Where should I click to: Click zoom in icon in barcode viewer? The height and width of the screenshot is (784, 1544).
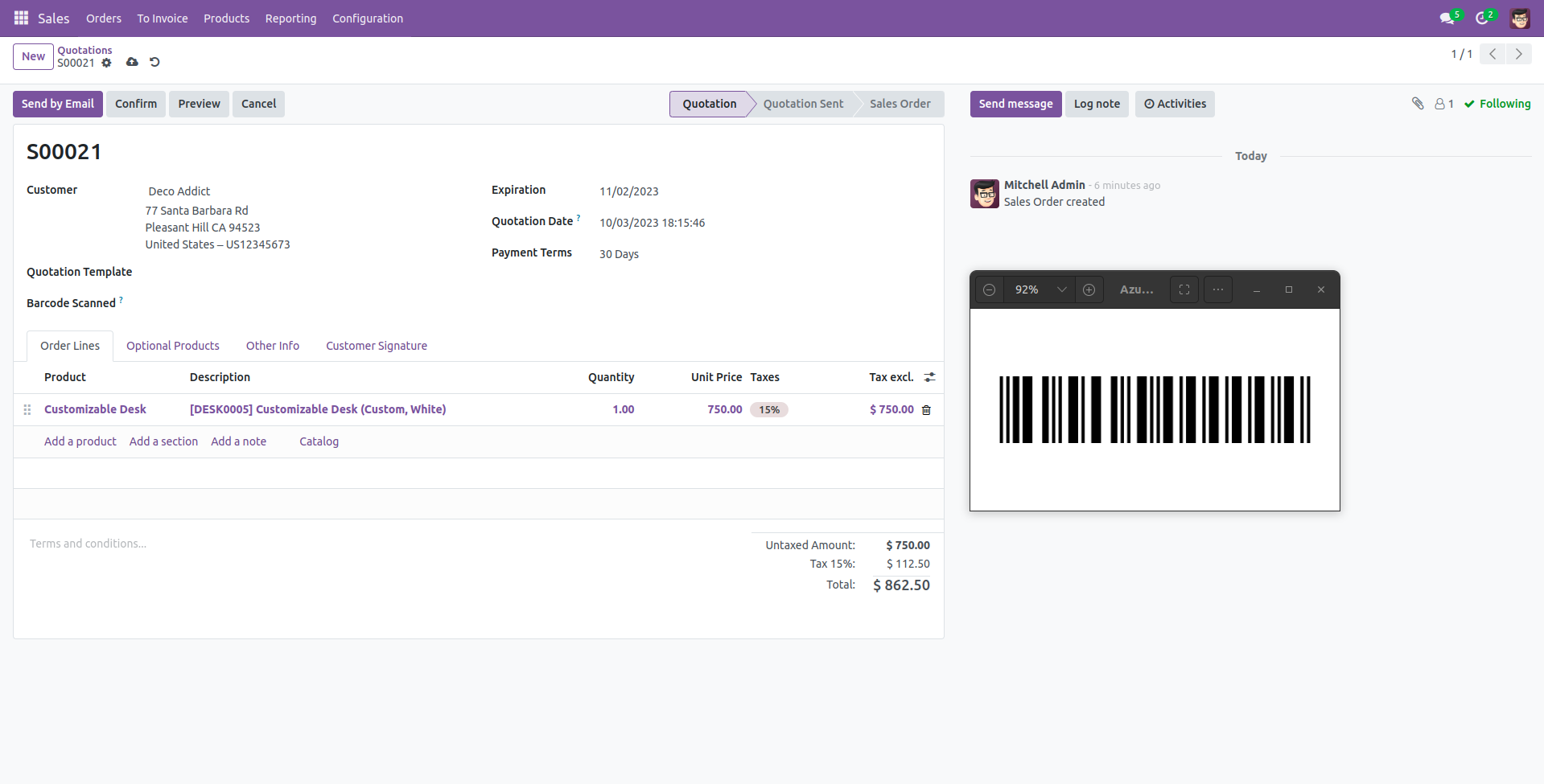click(1089, 289)
